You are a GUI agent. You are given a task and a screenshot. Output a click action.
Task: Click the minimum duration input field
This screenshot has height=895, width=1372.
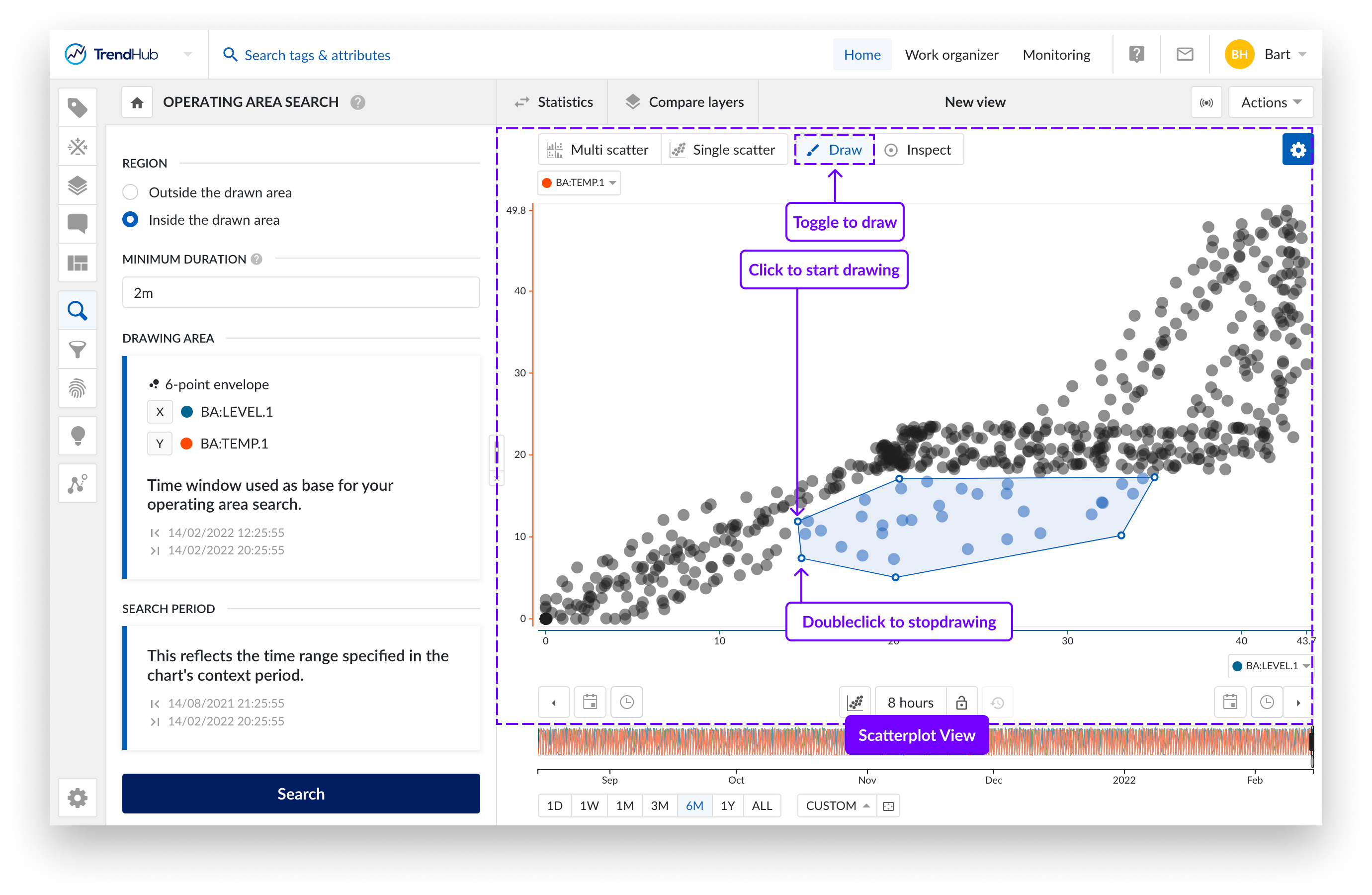301,292
